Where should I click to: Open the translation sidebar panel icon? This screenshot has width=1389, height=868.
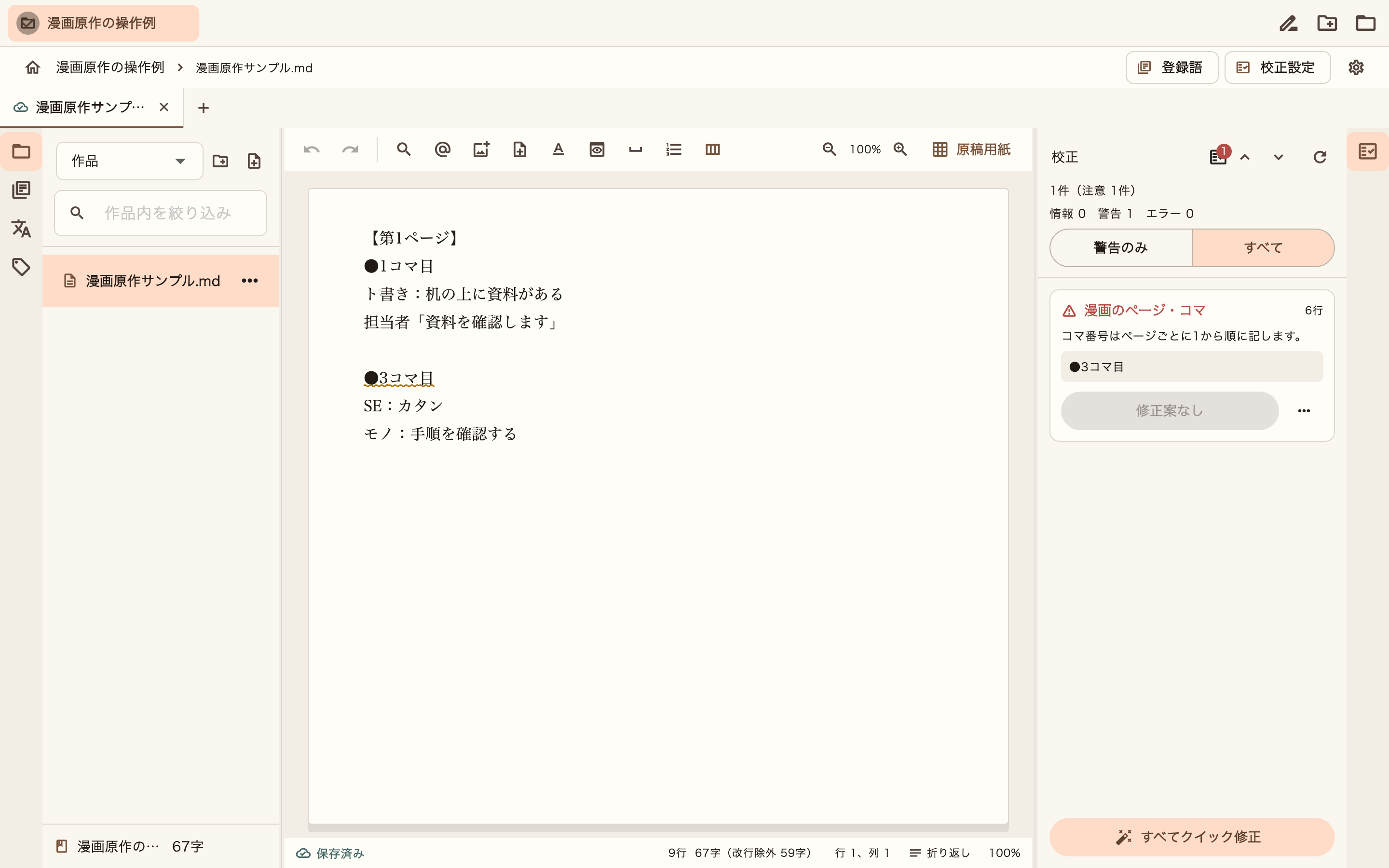(21, 229)
